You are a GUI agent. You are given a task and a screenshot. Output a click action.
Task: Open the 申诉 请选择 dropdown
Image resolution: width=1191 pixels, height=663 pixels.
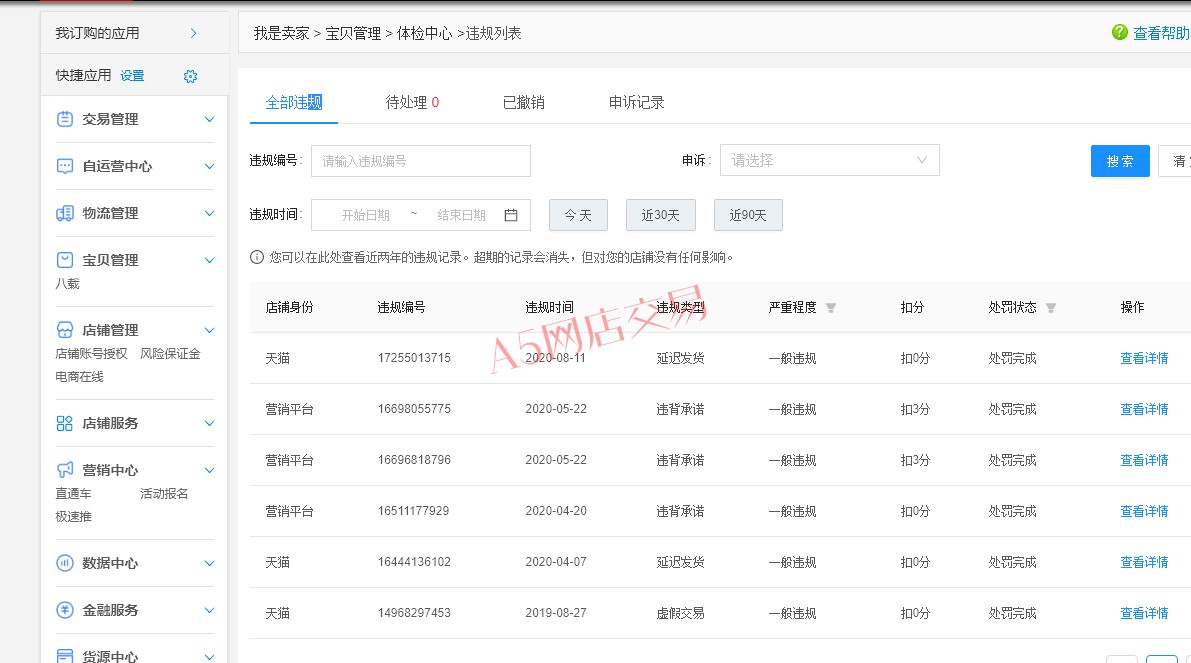click(x=829, y=160)
